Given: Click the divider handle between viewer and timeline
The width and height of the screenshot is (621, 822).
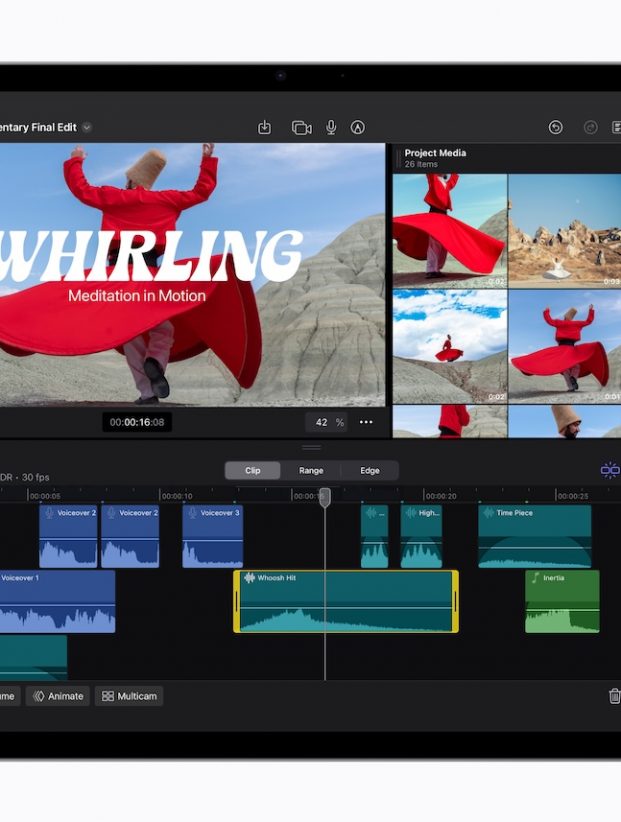Looking at the screenshot, I should coord(312,447).
